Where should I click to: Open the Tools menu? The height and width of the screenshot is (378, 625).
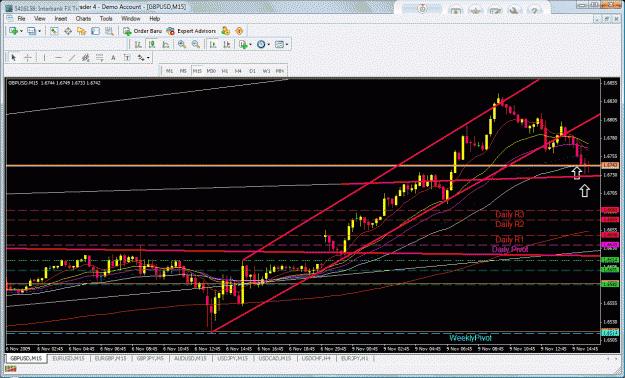106,19
